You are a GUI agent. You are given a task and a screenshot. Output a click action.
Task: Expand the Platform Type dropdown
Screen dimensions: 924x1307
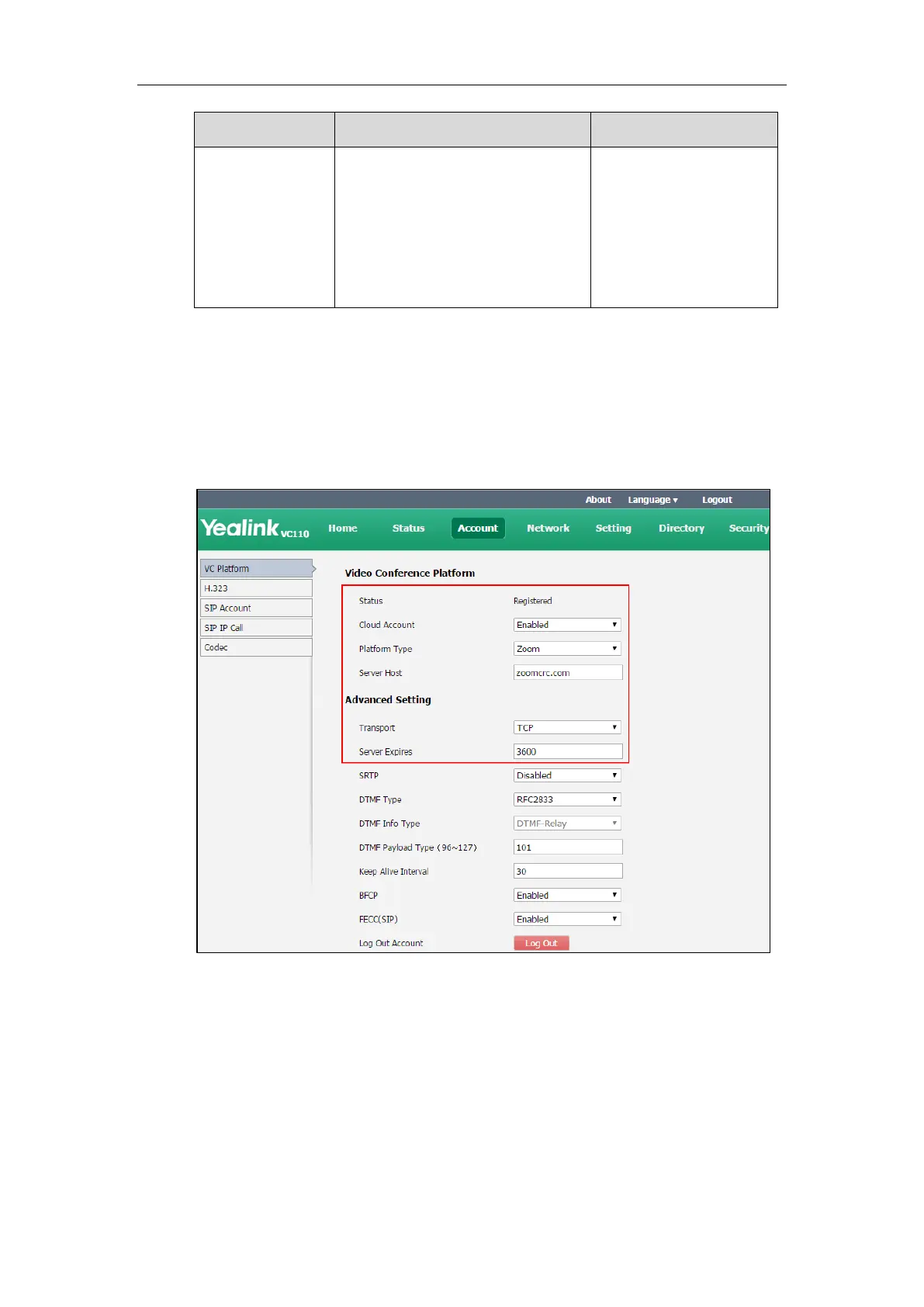pyautogui.click(x=567, y=649)
